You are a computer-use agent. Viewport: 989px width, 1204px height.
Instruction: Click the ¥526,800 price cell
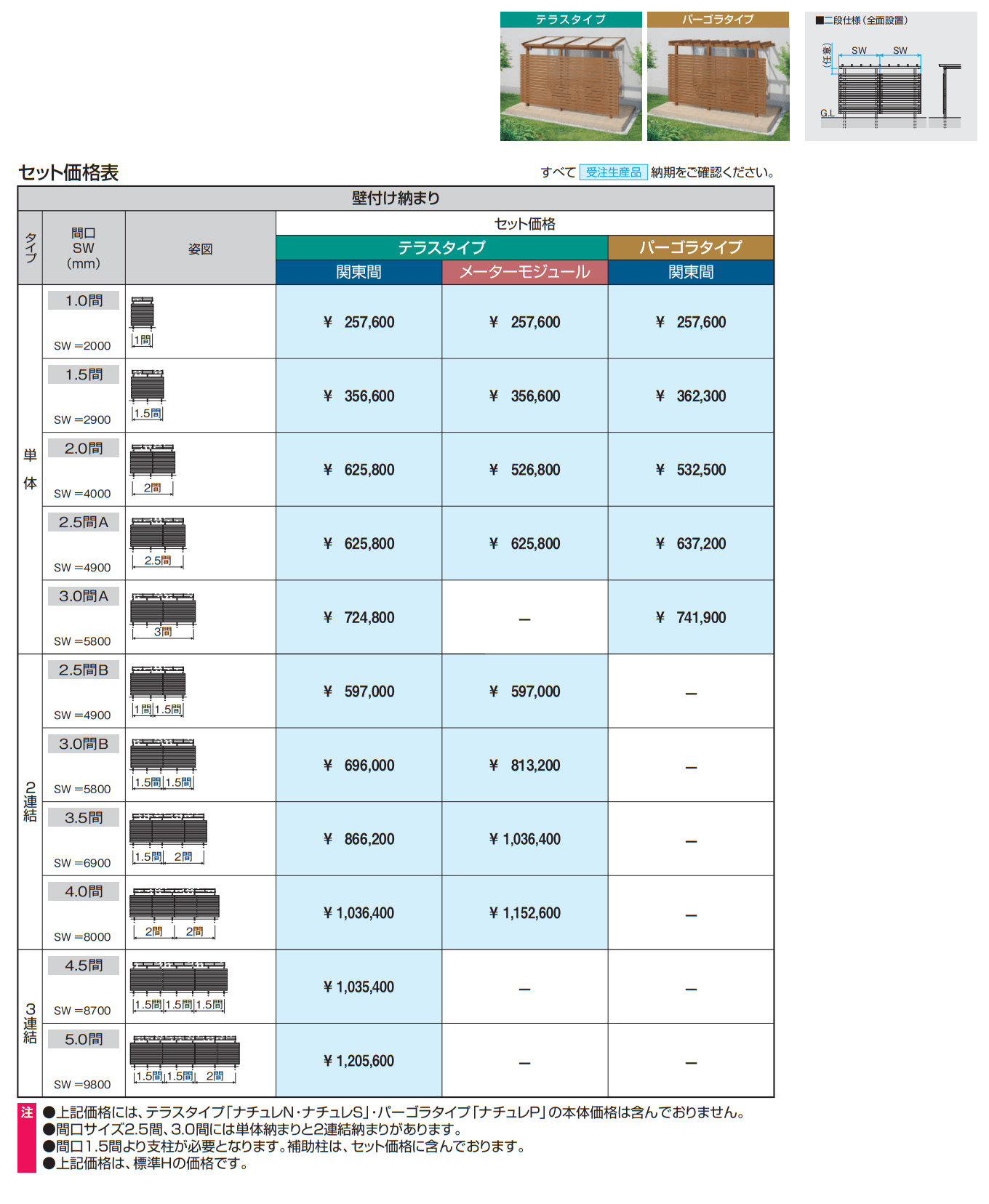click(524, 470)
